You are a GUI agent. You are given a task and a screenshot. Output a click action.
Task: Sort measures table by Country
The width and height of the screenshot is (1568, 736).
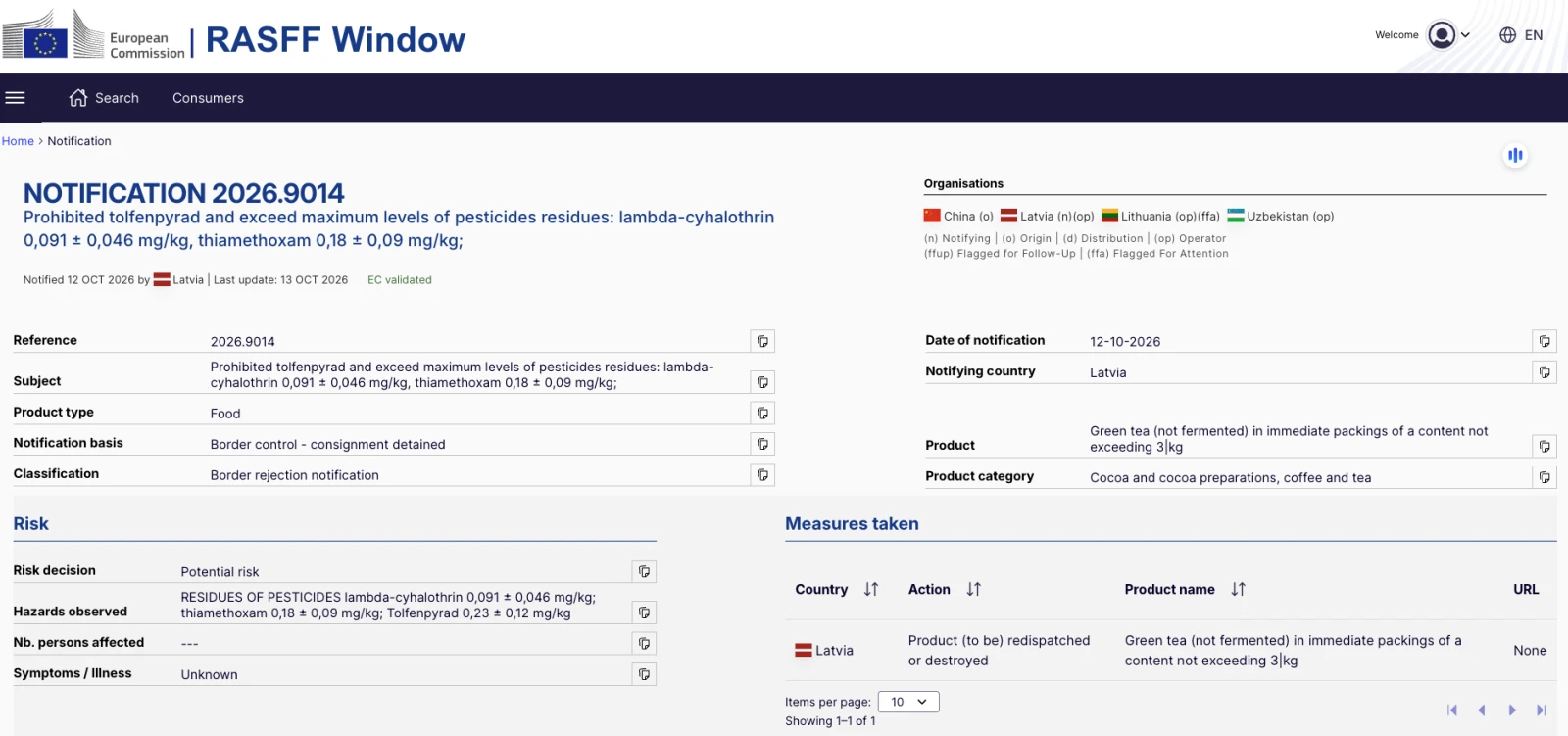coord(871,589)
